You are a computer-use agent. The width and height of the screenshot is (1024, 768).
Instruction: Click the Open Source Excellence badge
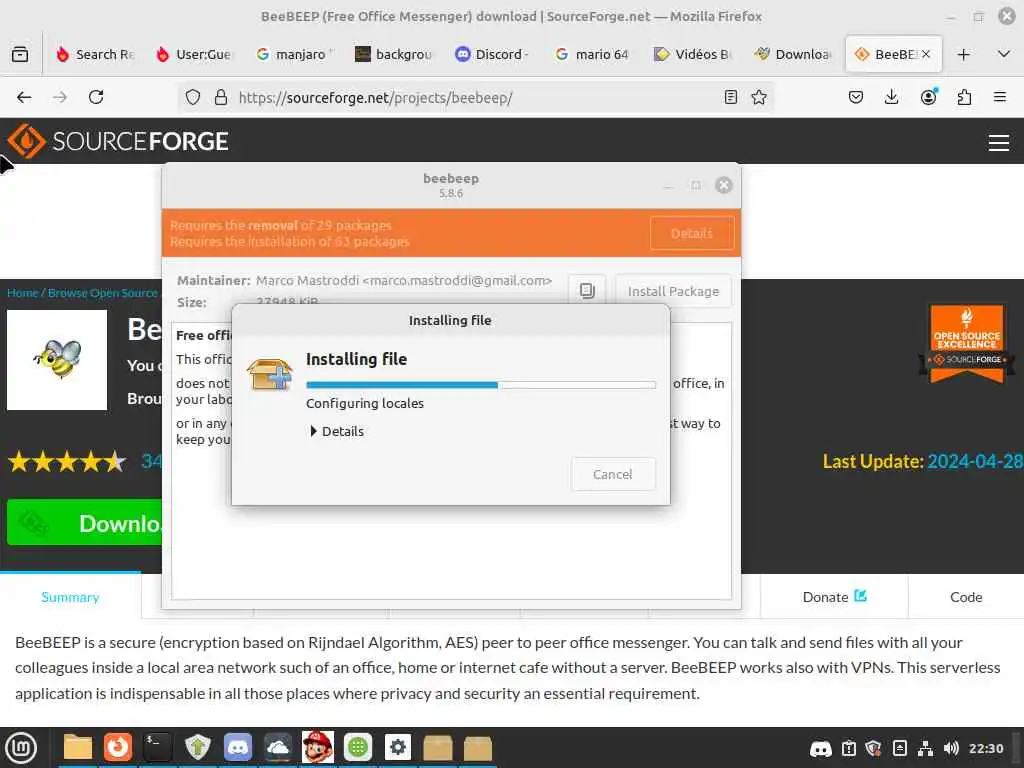coord(967,343)
